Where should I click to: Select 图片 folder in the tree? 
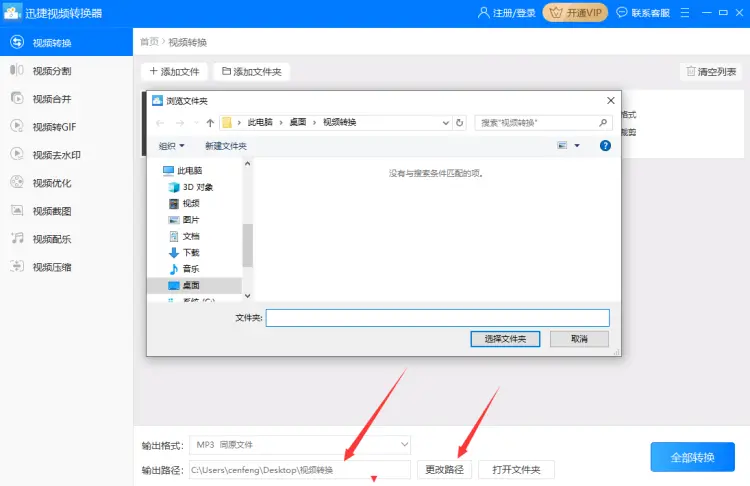click(x=191, y=220)
